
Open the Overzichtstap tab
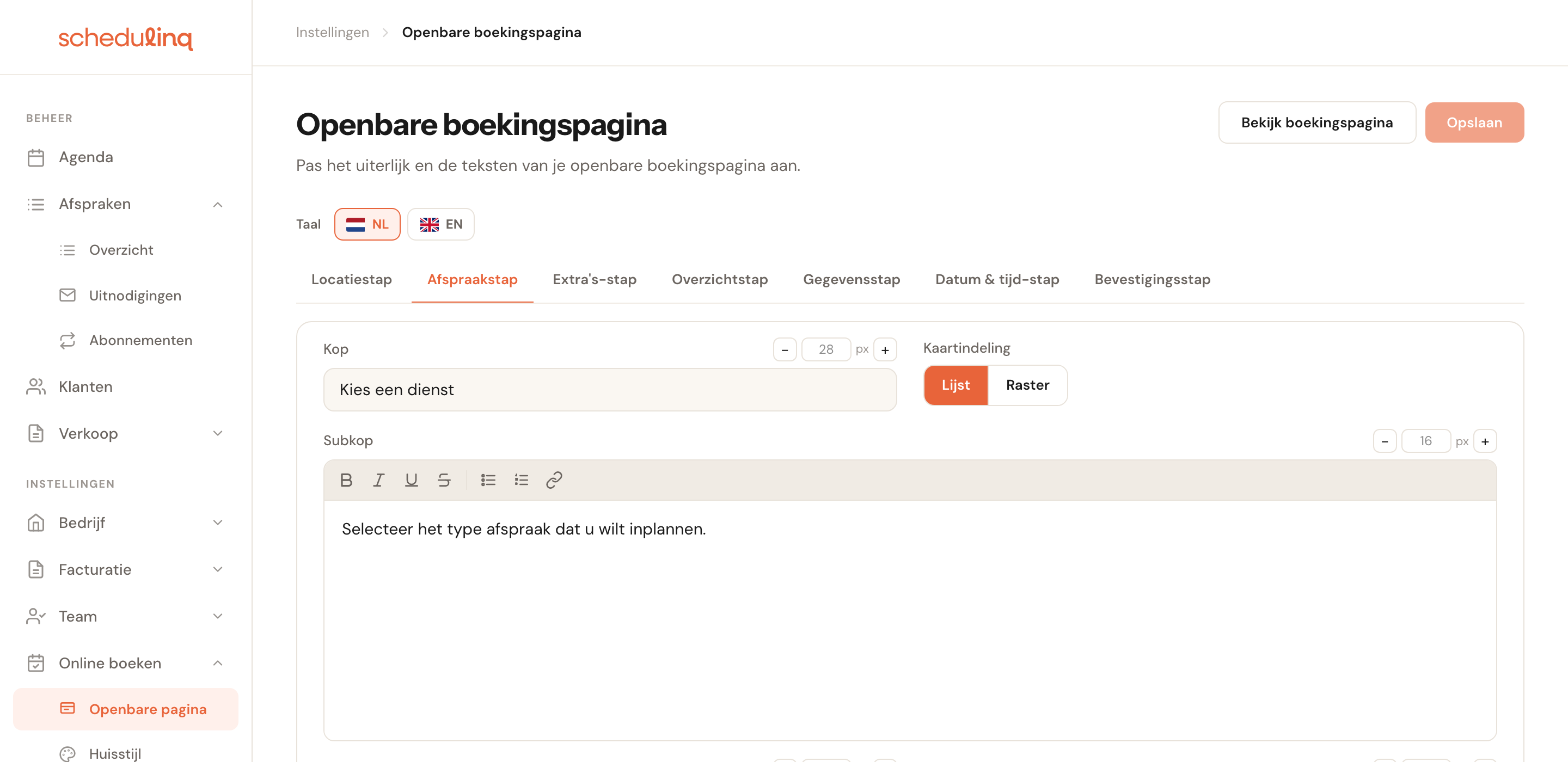pos(719,279)
